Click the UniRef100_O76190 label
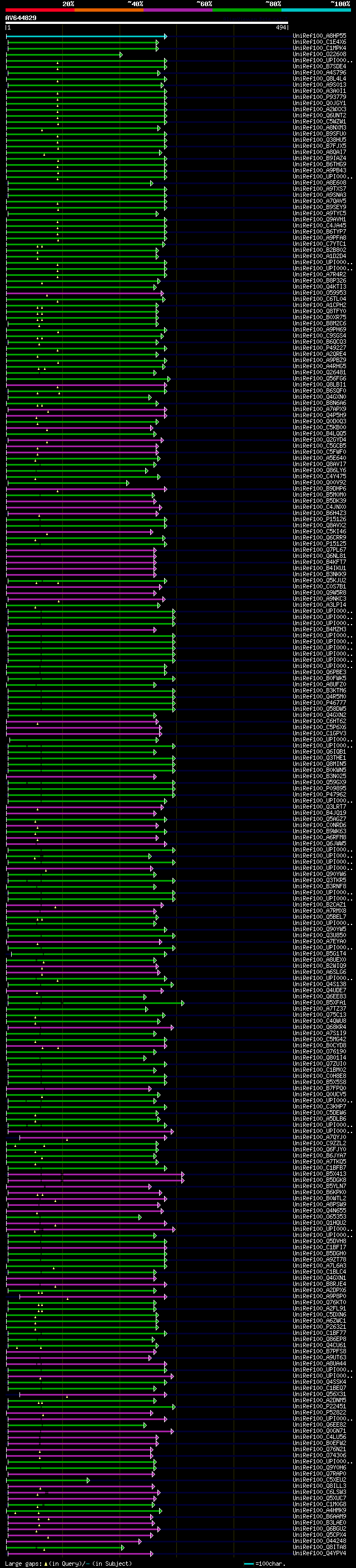Viewport: 356px width, 1568px height. tap(319, 1051)
